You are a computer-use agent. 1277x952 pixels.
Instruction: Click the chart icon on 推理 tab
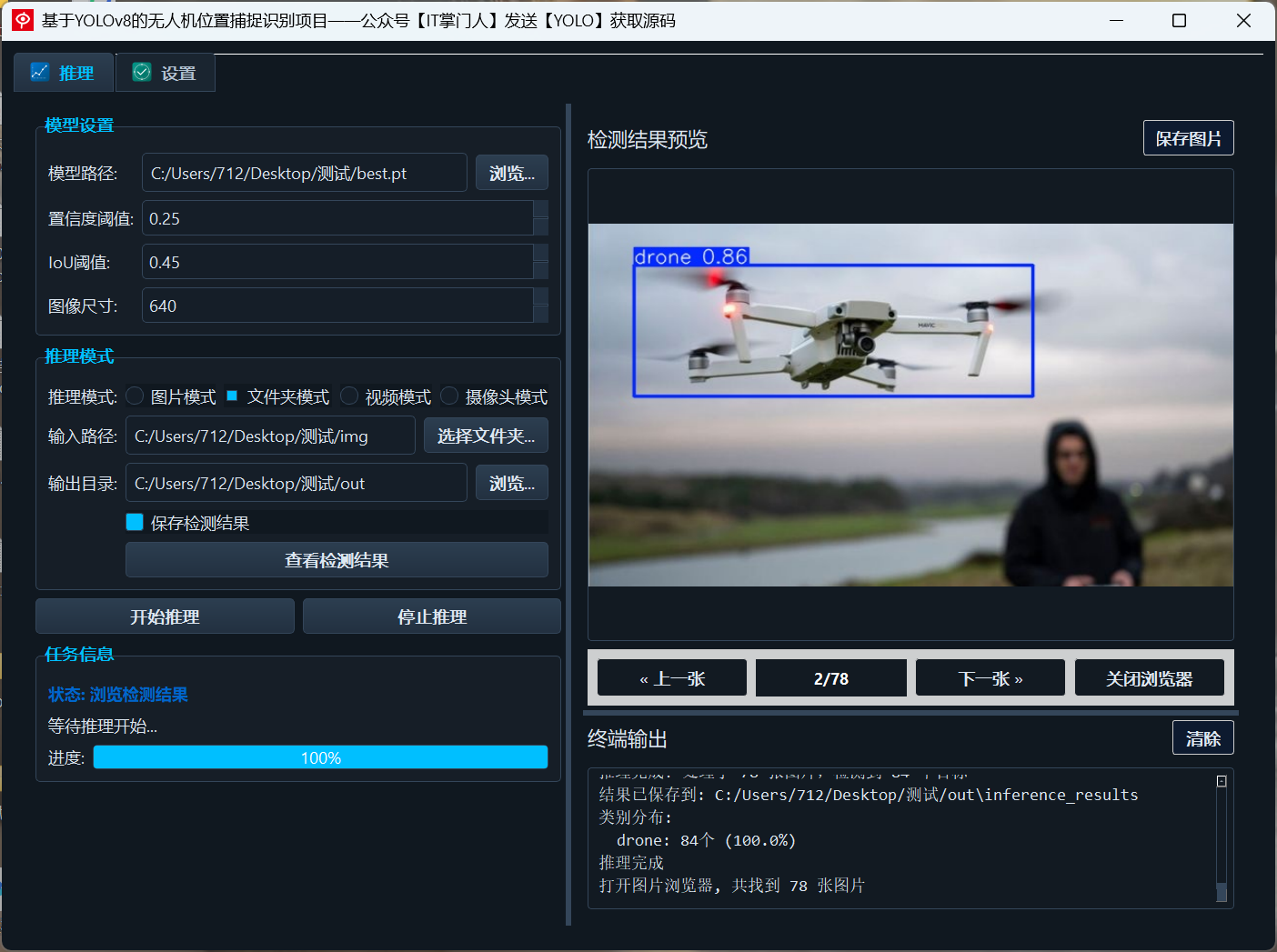pos(39,72)
